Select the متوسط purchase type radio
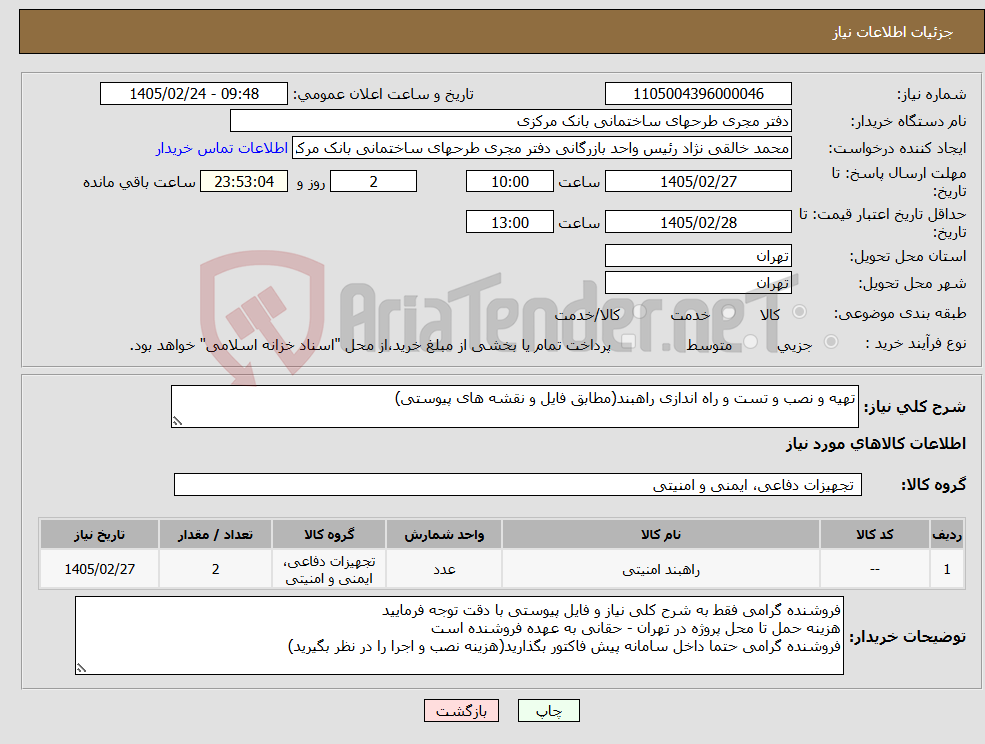The height and width of the screenshot is (744, 985). tap(751, 342)
